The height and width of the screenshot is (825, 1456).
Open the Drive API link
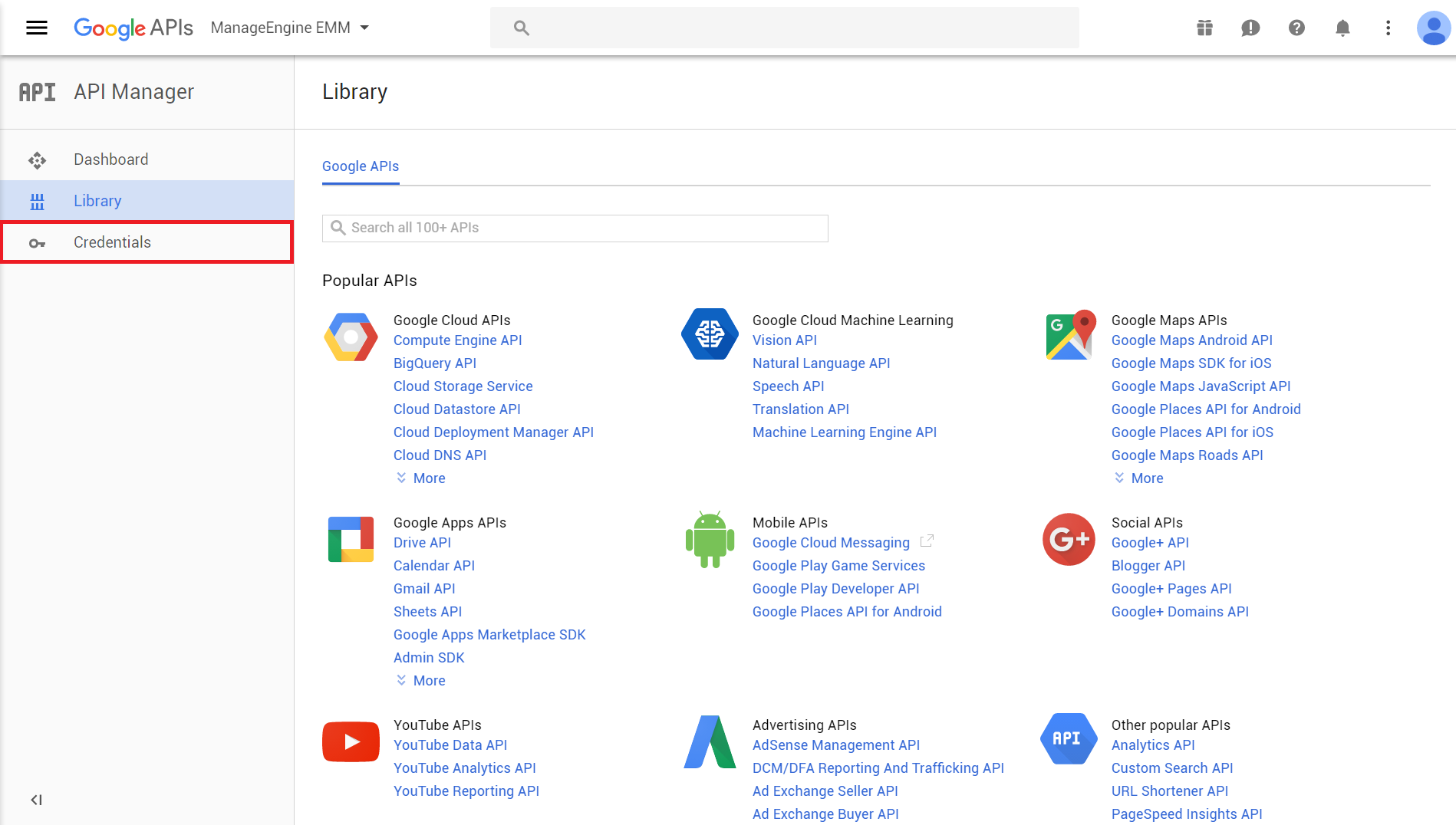click(x=423, y=543)
